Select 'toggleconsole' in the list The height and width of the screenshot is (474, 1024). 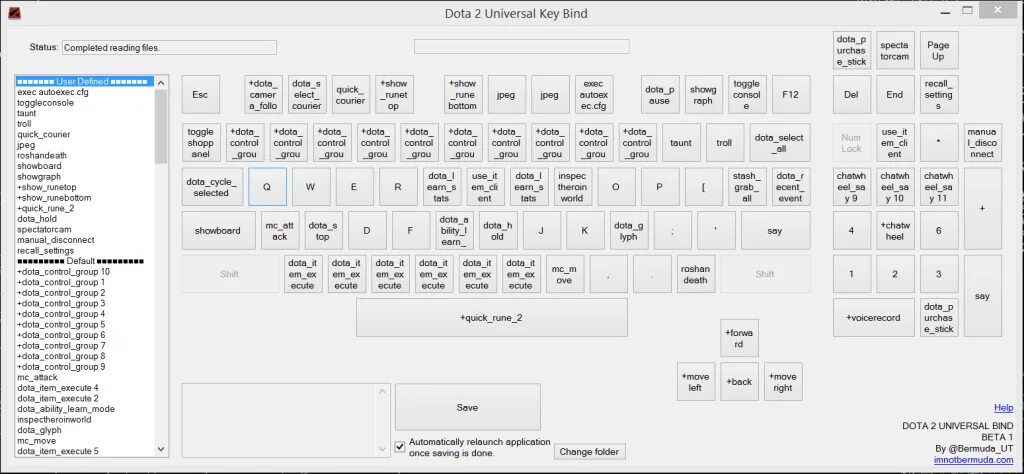coord(86,103)
